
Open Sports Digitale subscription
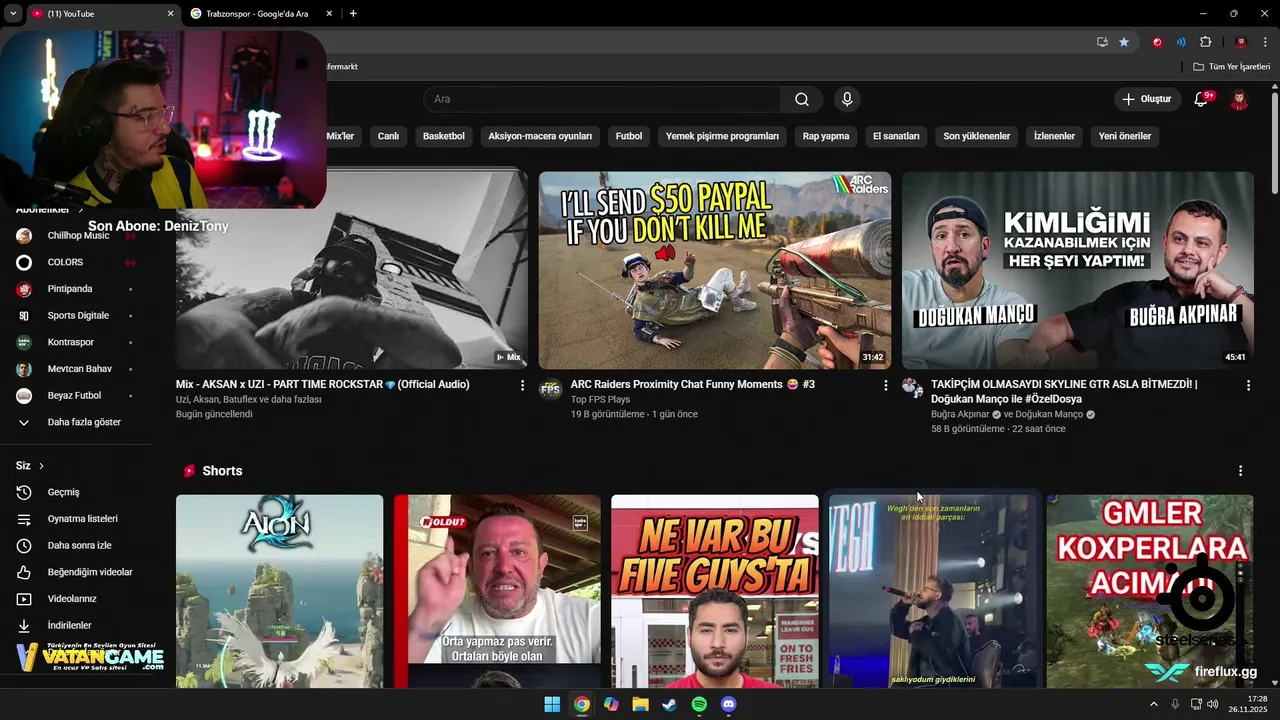pyautogui.click(x=78, y=316)
